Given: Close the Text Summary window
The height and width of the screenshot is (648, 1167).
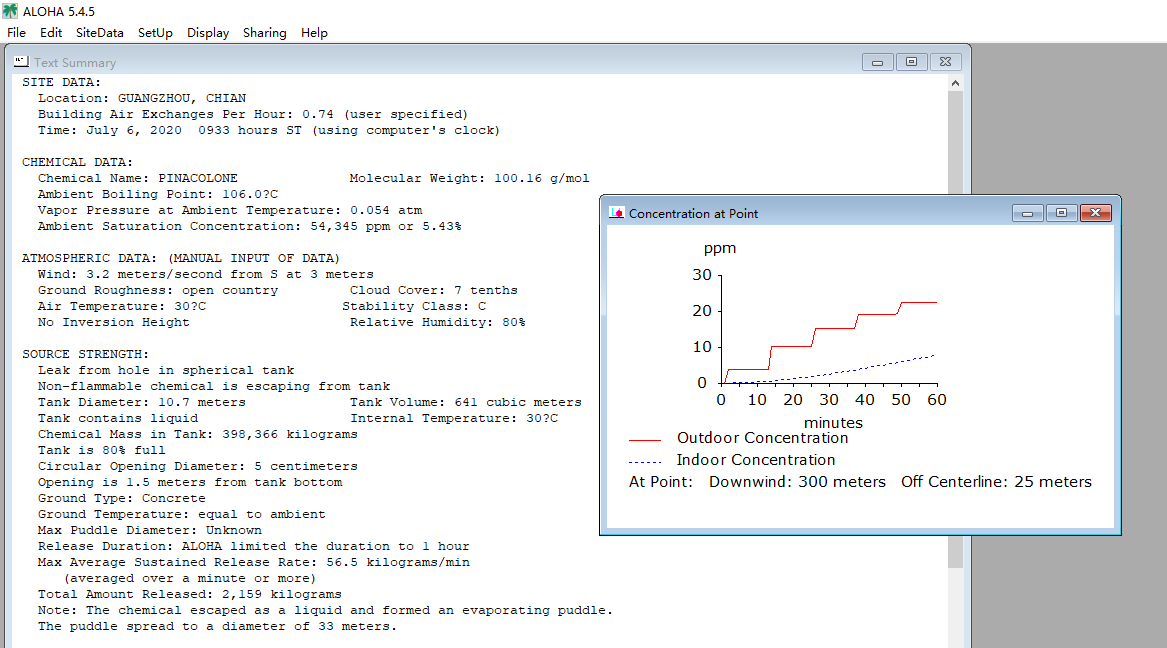Looking at the screenshot, I should click(x=945, y=62).
